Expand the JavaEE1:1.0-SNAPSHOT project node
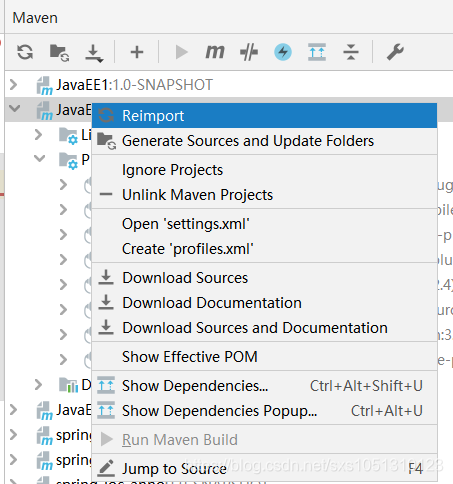The width and height of the screenshot is (453, 484). click(14, 85)
